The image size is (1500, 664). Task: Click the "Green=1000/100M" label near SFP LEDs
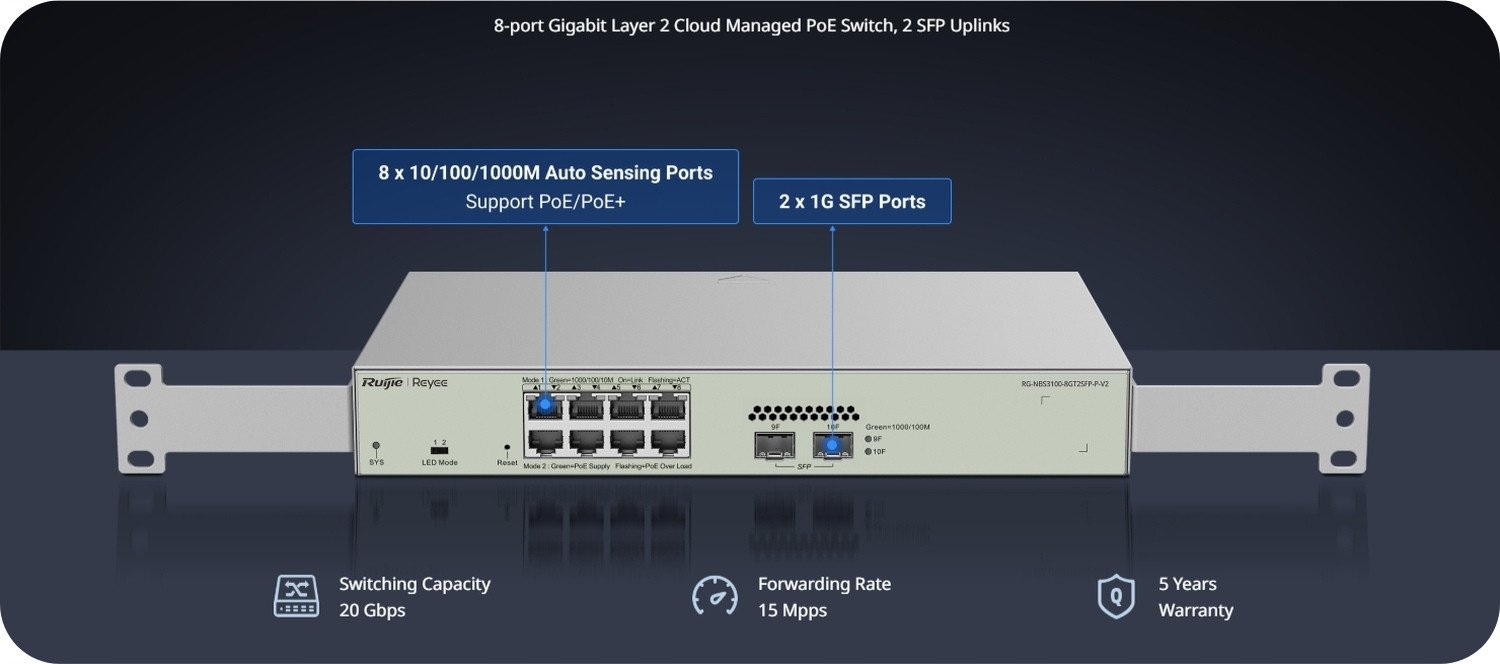tap(898, 427)
